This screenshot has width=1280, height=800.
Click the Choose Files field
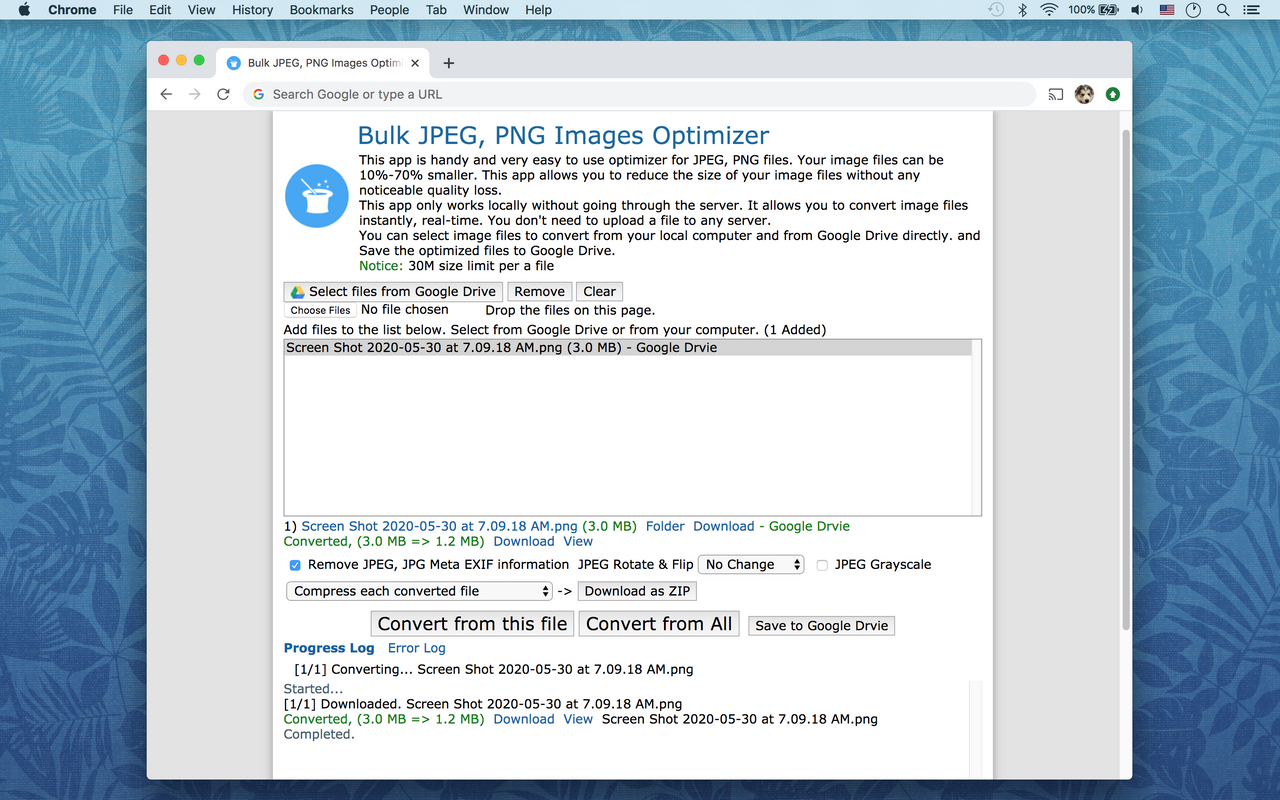point(320,310)
